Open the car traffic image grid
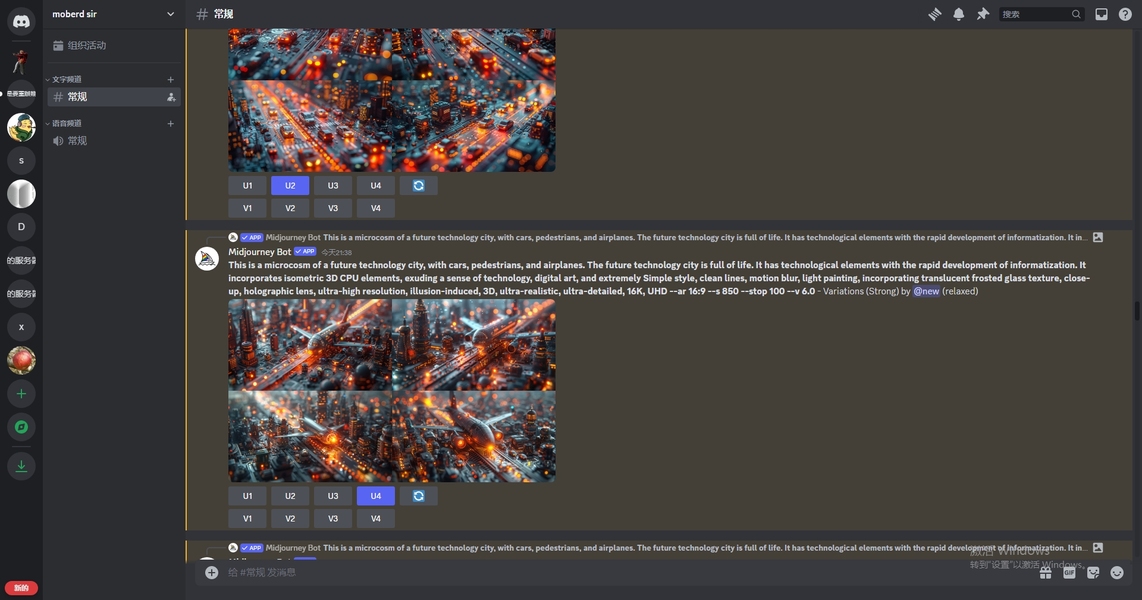The image size is (1142, 600). [x=392, y=100]
